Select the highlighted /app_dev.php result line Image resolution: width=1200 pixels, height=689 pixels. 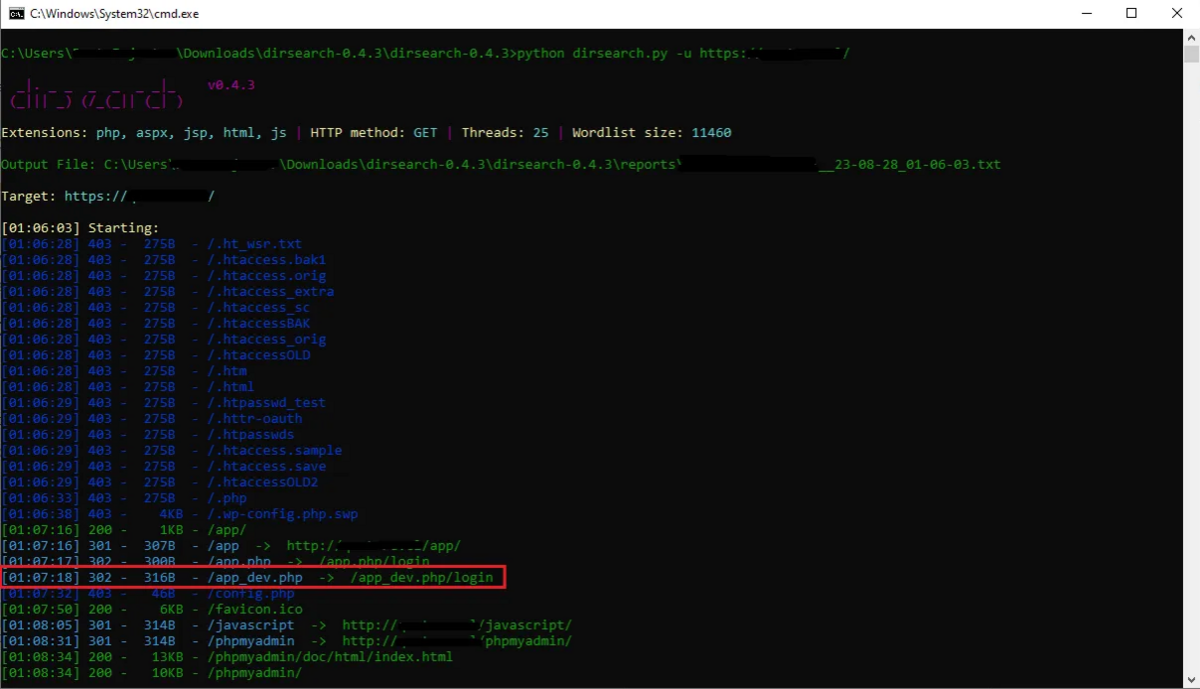click(x=250, y=577)
